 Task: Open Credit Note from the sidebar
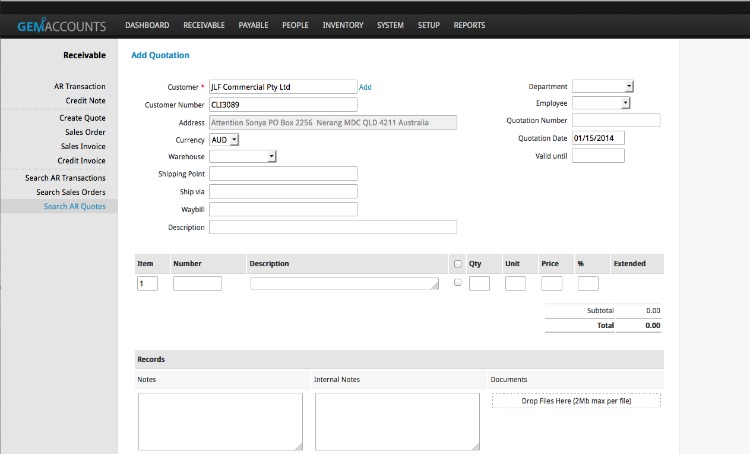click(85, 100)
